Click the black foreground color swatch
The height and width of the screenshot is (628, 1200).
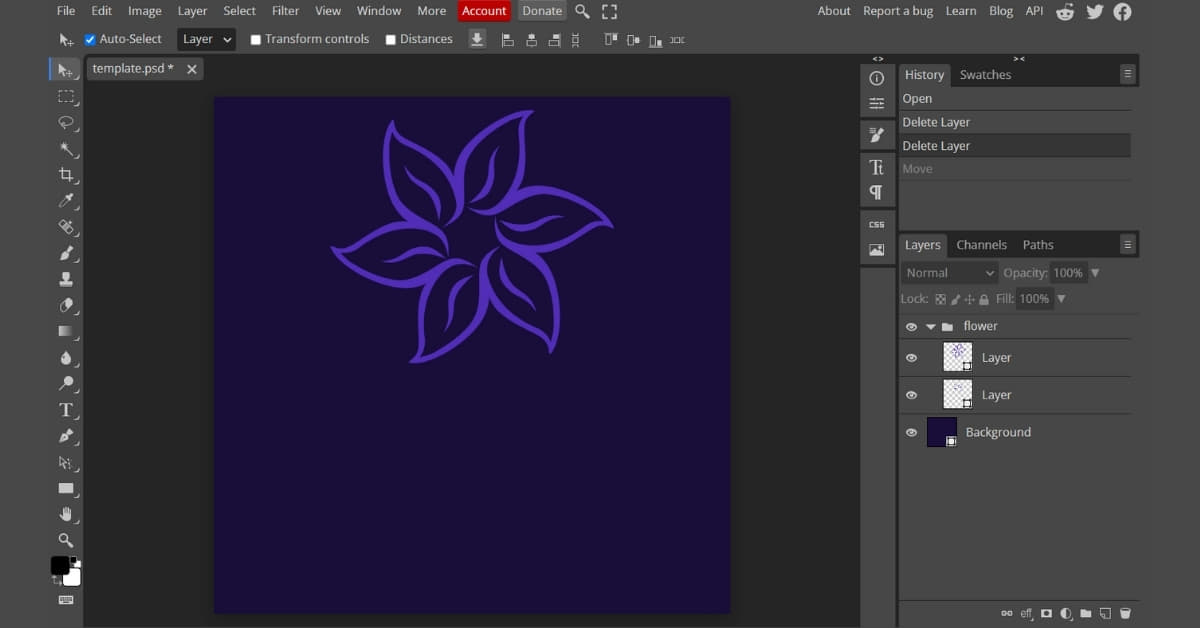pos(60,565)
